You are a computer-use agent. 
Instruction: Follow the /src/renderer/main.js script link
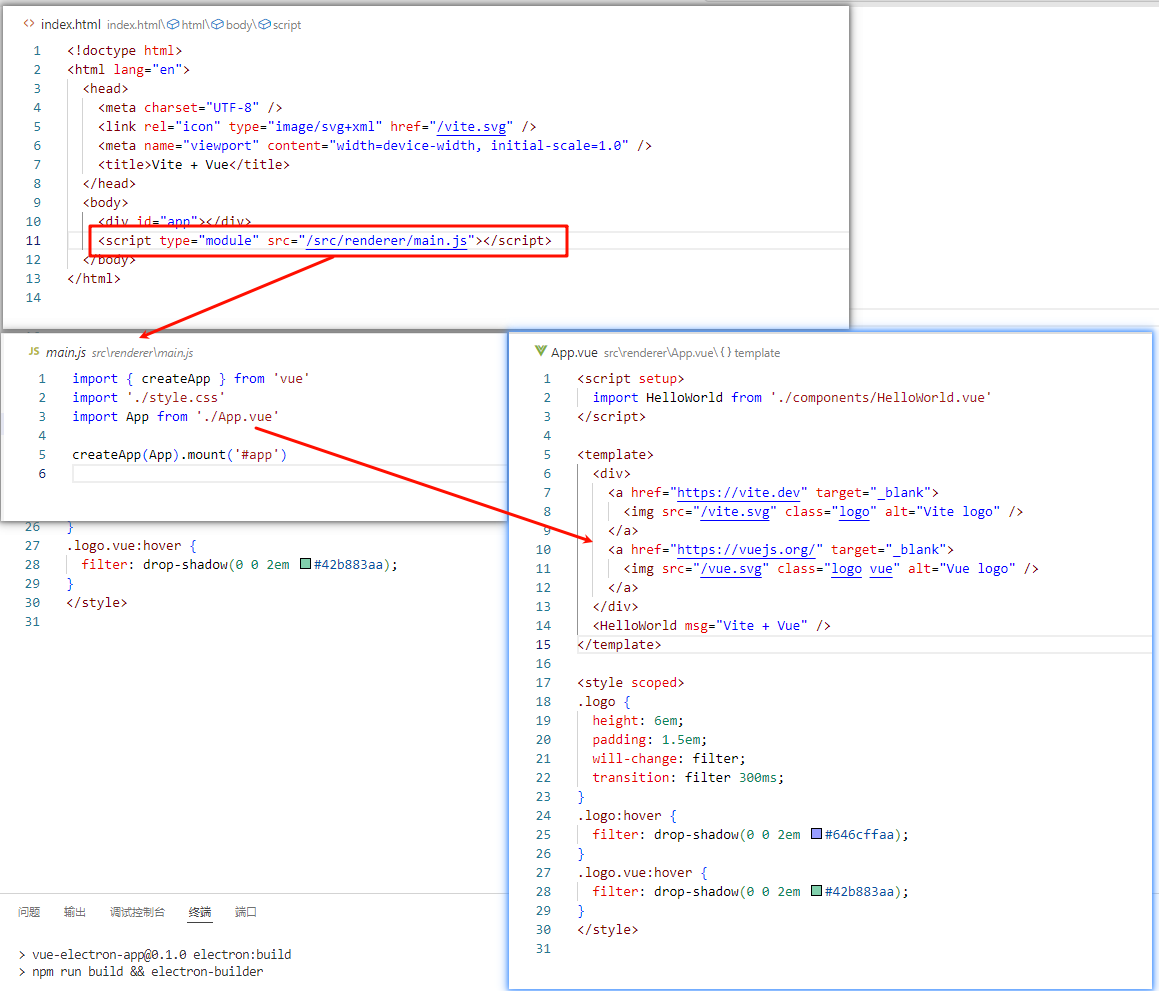pos(388,241)
